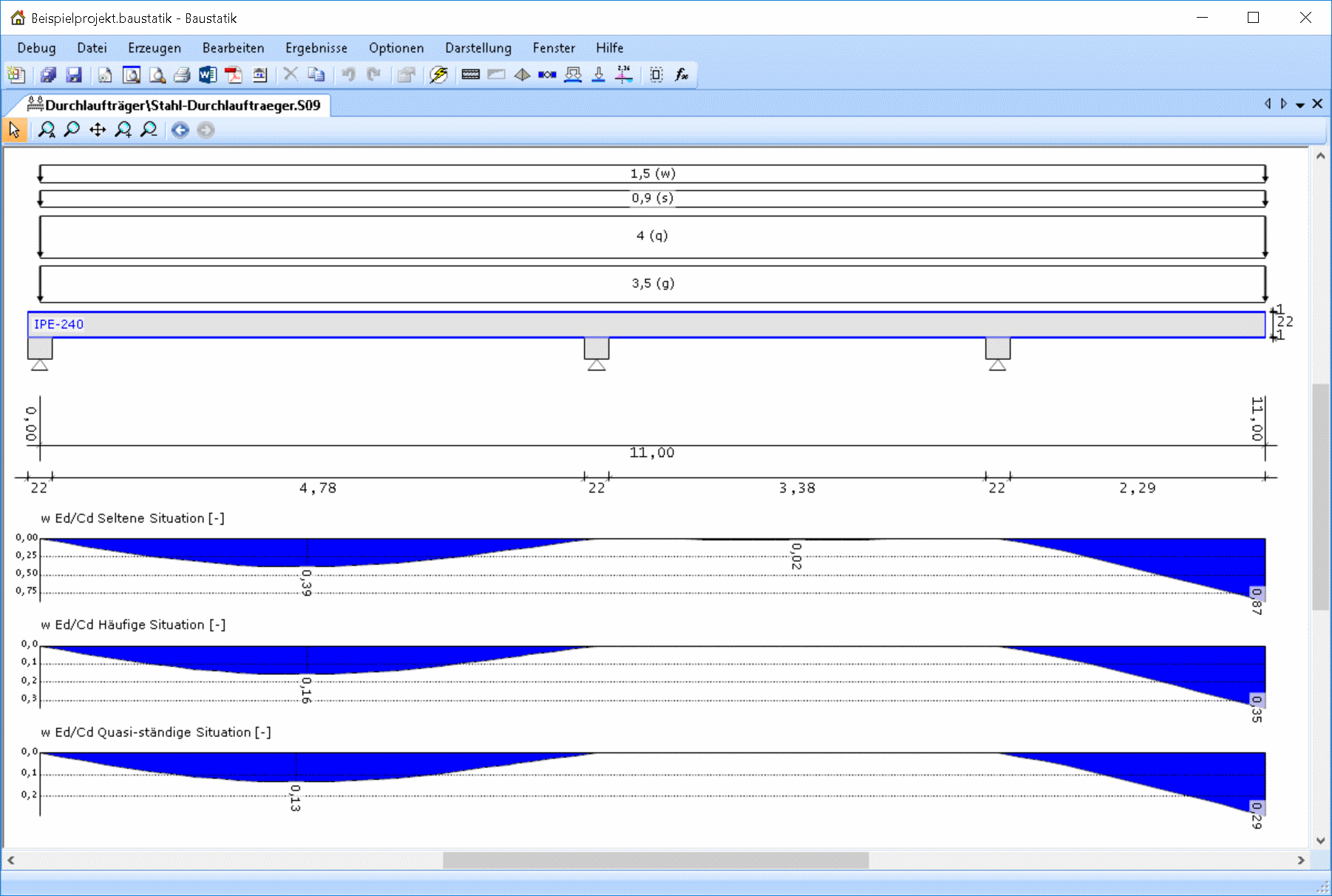The width and height of the screenshot is (1332, 896).
Task: Open the print preview icon
Action: point(157,75)
